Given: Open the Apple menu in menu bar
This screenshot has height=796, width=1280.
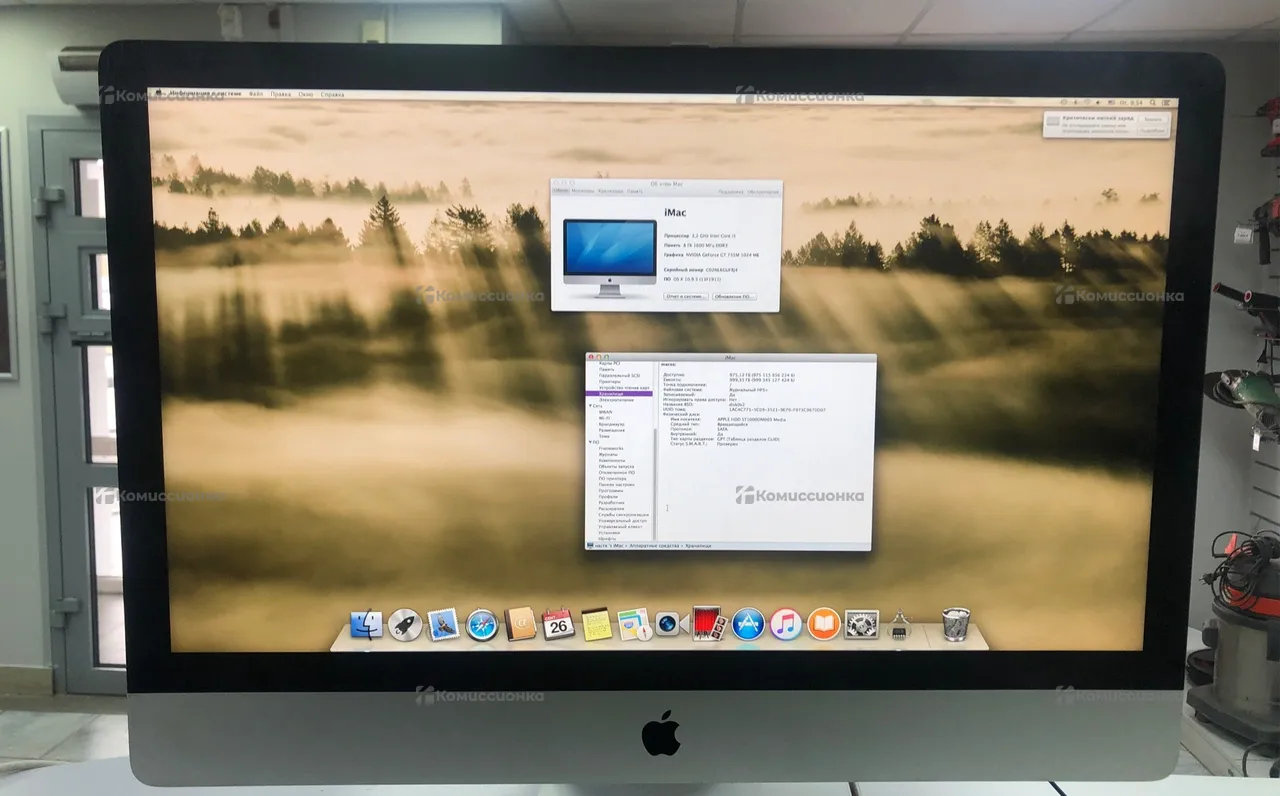Looking at the screenshot, I should coord(158,93).
